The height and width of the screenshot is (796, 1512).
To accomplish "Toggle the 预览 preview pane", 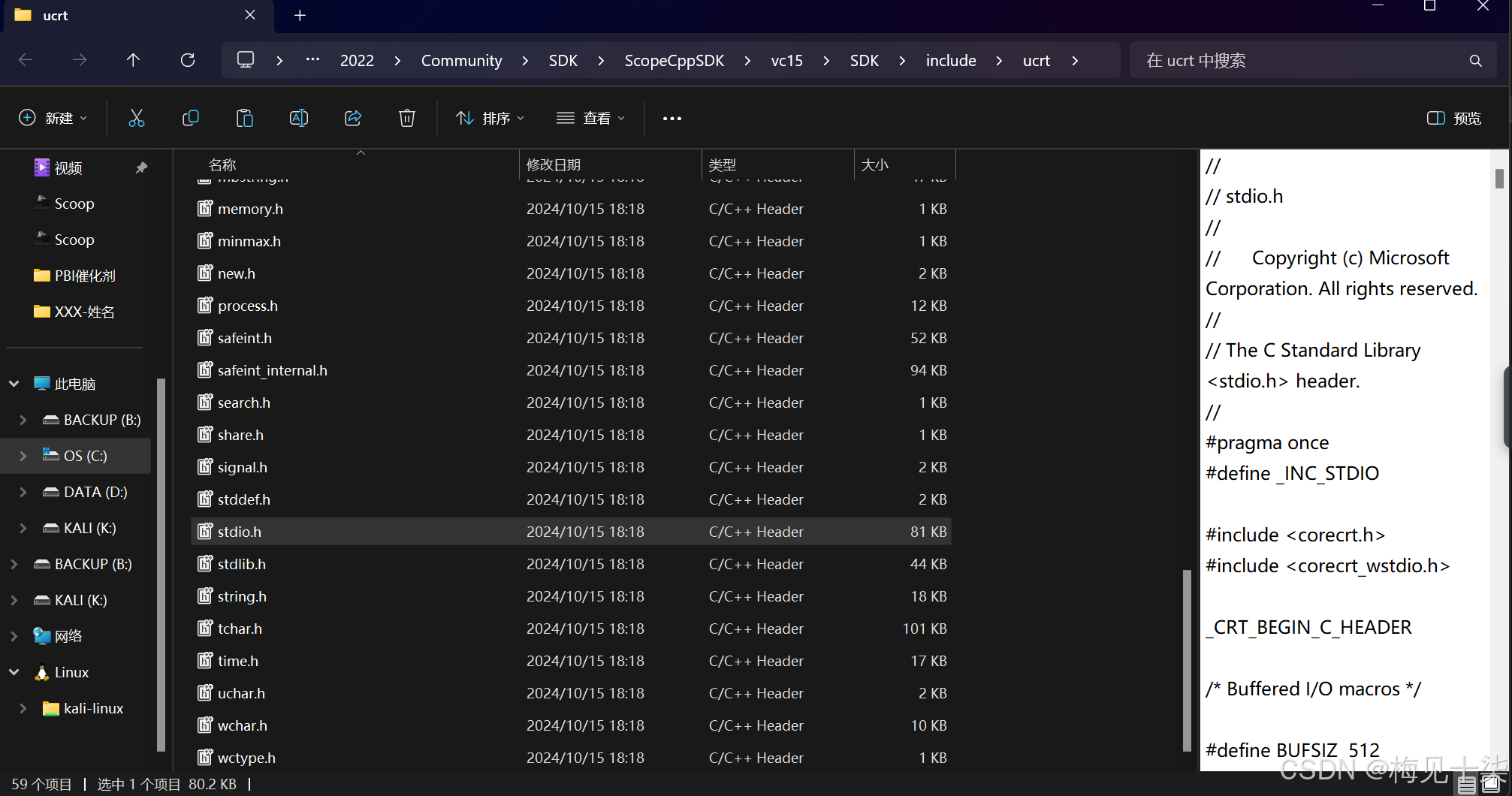I will (1452, 118).
